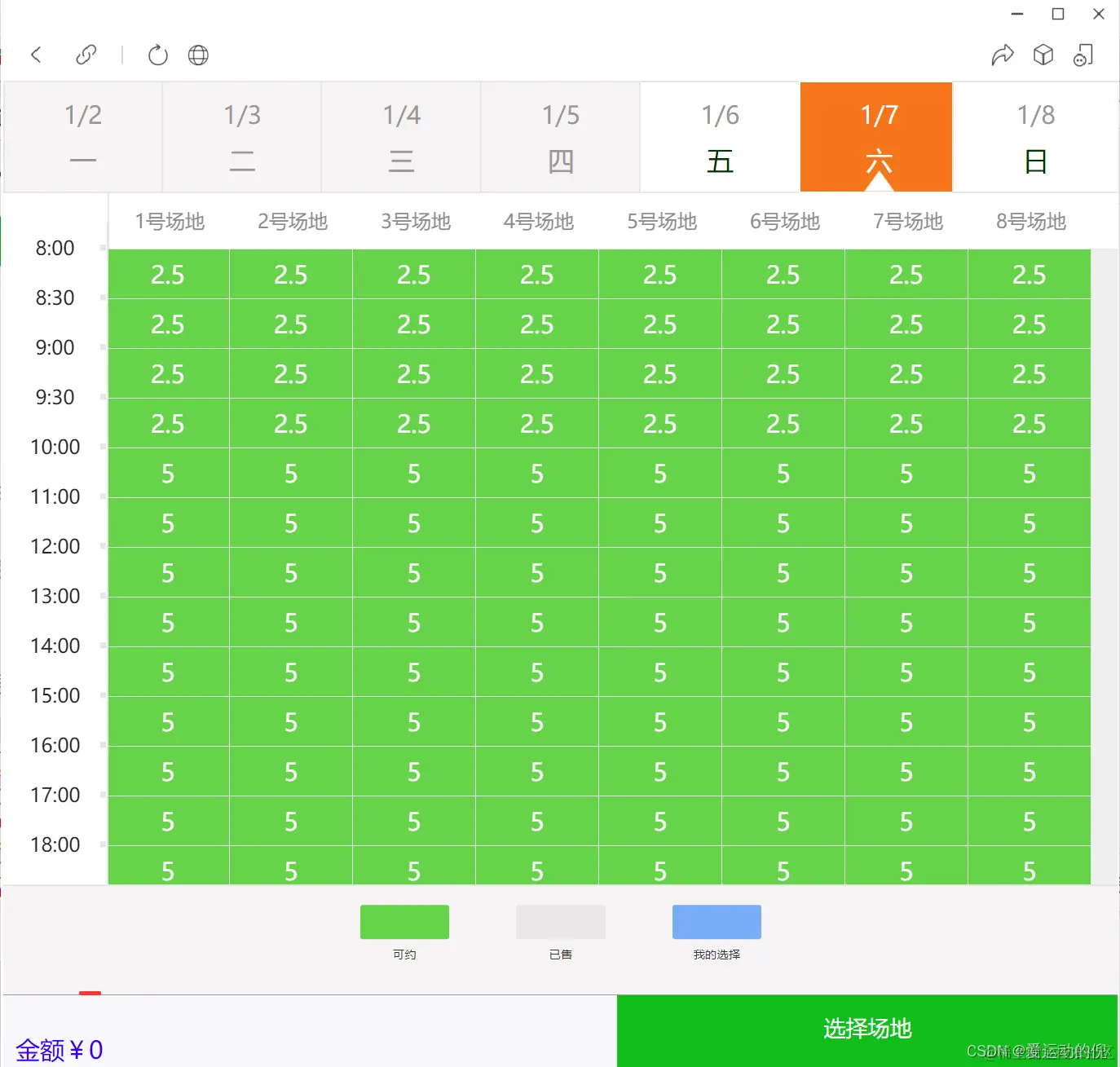
Task: Click the gray 已售 legend swatch
Action: [561, 922]
